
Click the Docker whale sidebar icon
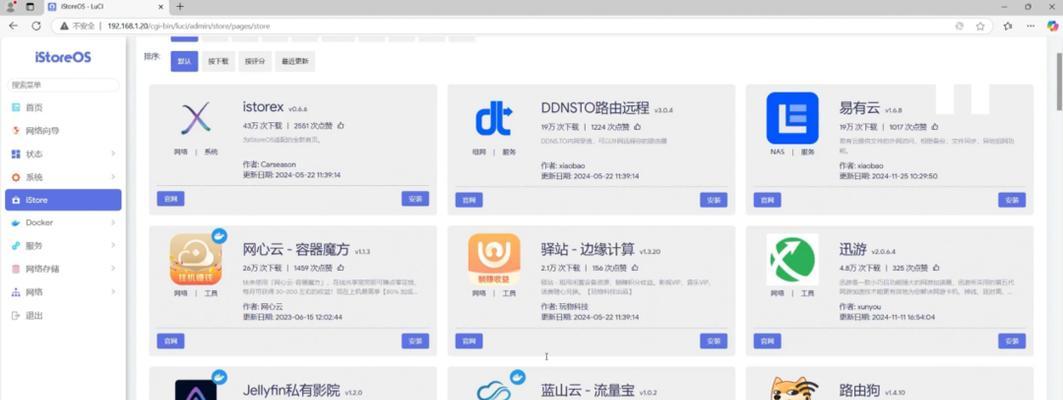click(16, 222)
